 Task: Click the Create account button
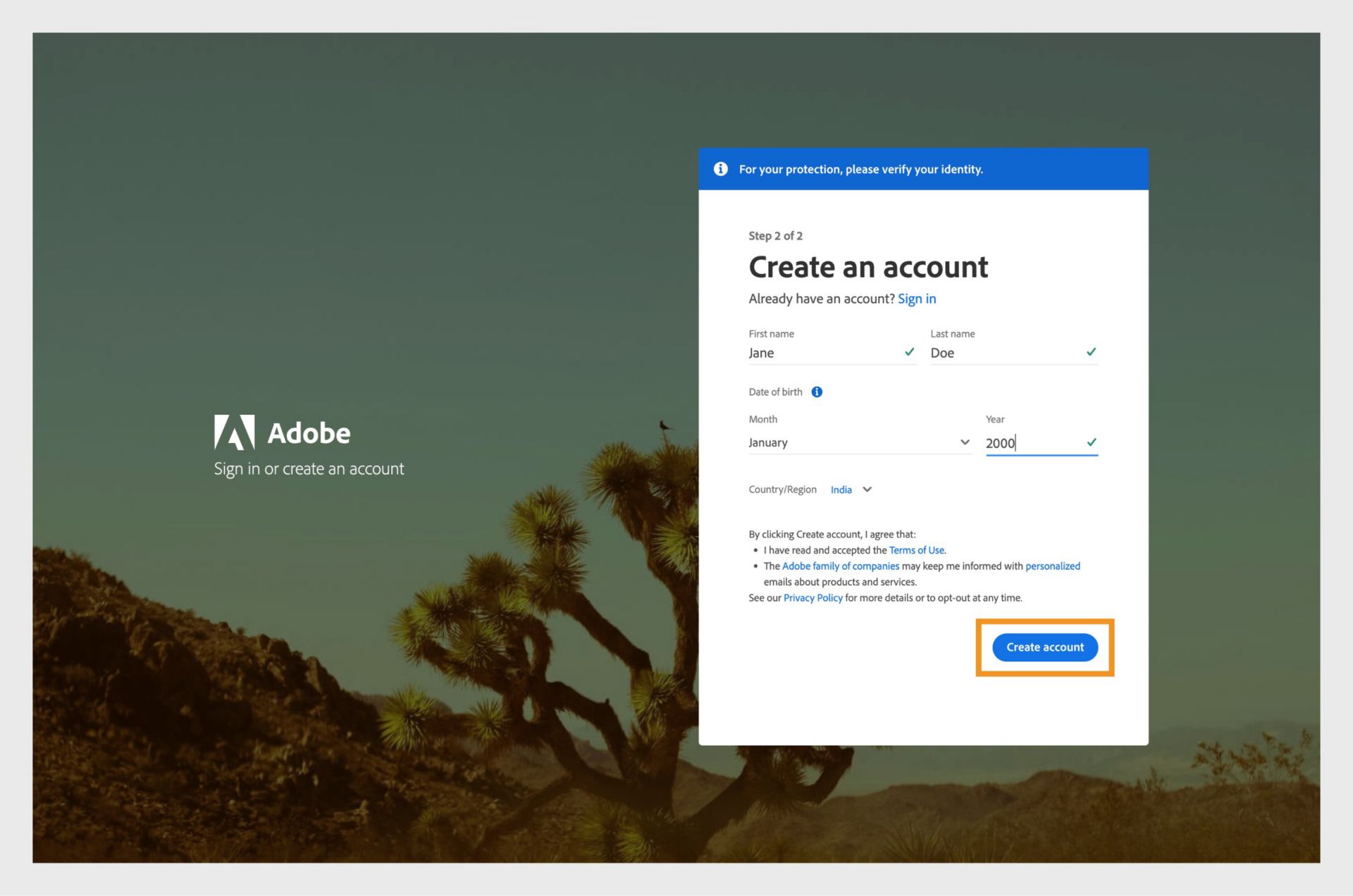pyautogui.click(x=1044, y=647)
